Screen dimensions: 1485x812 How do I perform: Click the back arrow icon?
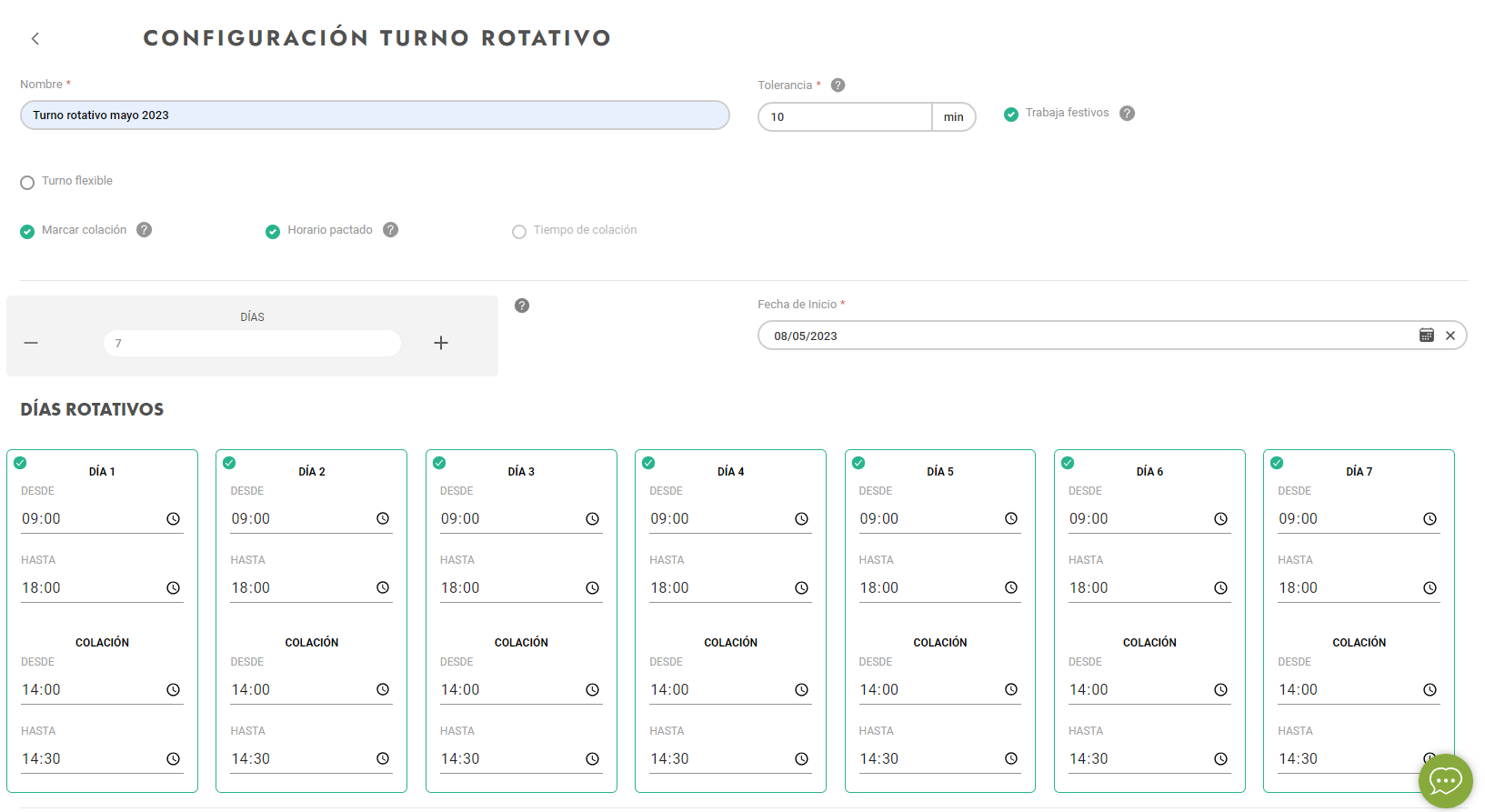(35, 38)
